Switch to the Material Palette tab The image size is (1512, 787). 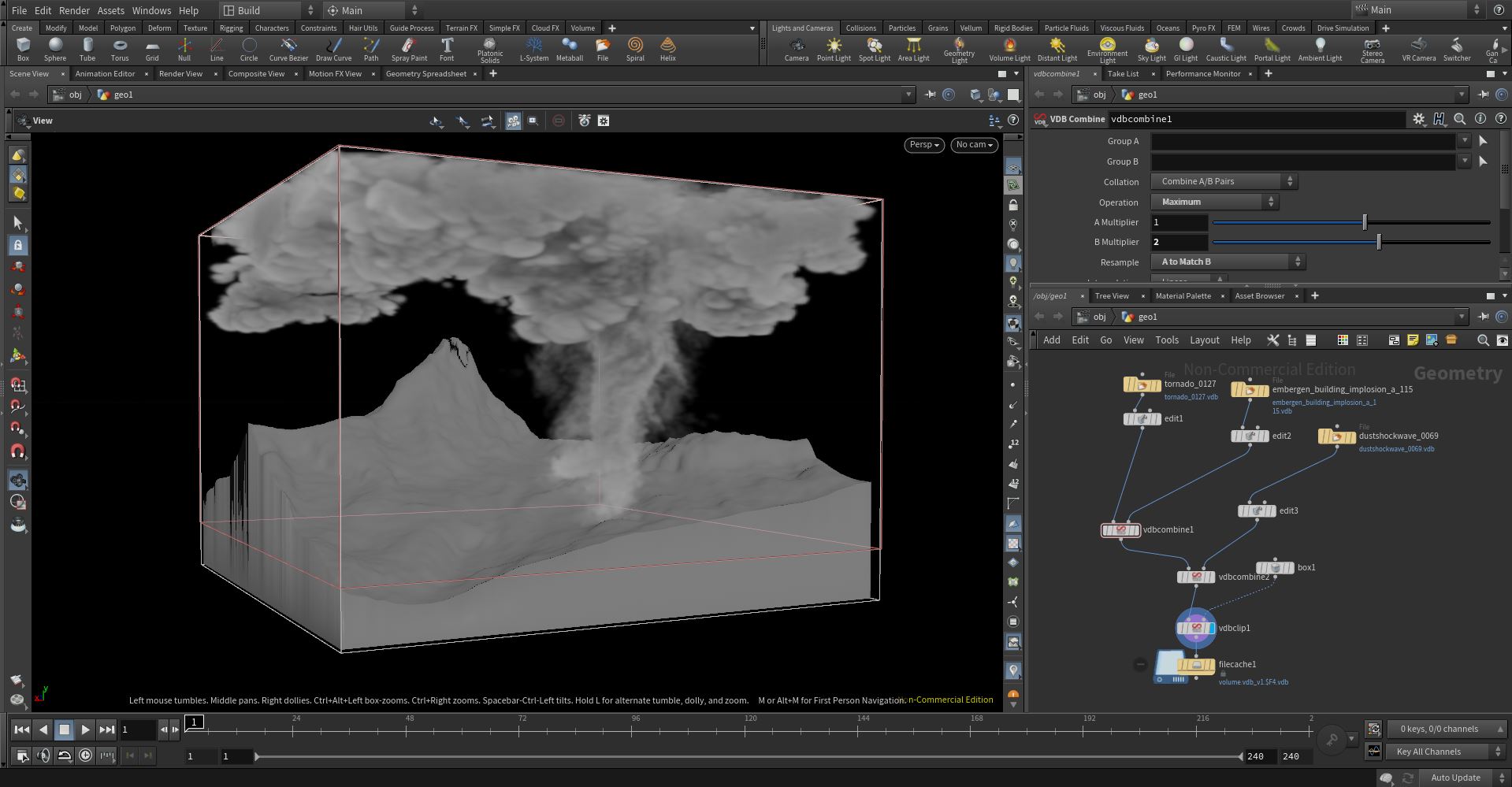1183,295
